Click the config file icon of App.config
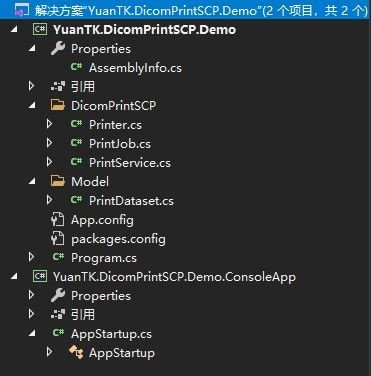 point(57,220)
